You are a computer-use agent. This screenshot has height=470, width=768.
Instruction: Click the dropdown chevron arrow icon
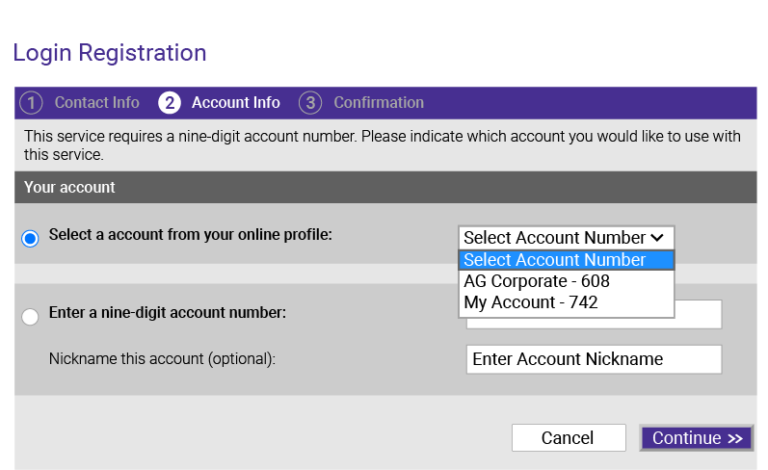point(657,238)
